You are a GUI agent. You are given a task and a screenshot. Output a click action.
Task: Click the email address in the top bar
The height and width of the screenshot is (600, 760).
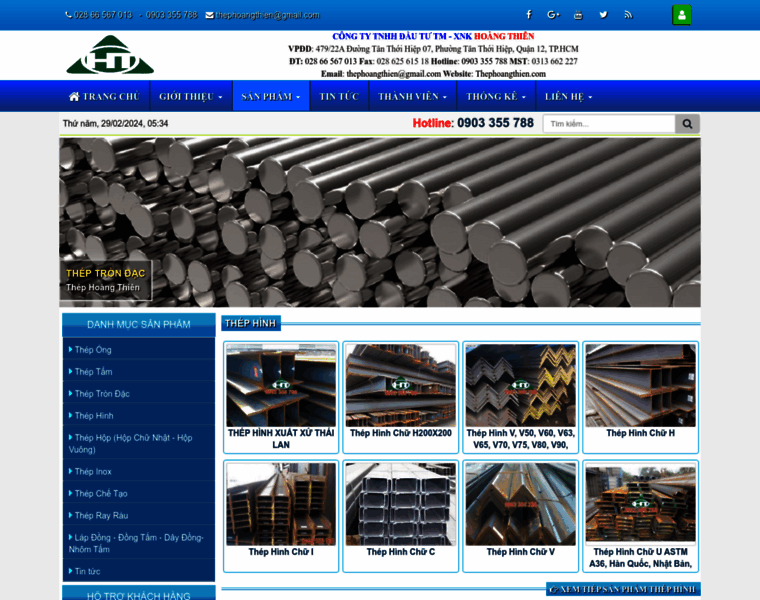pos(268,15)
